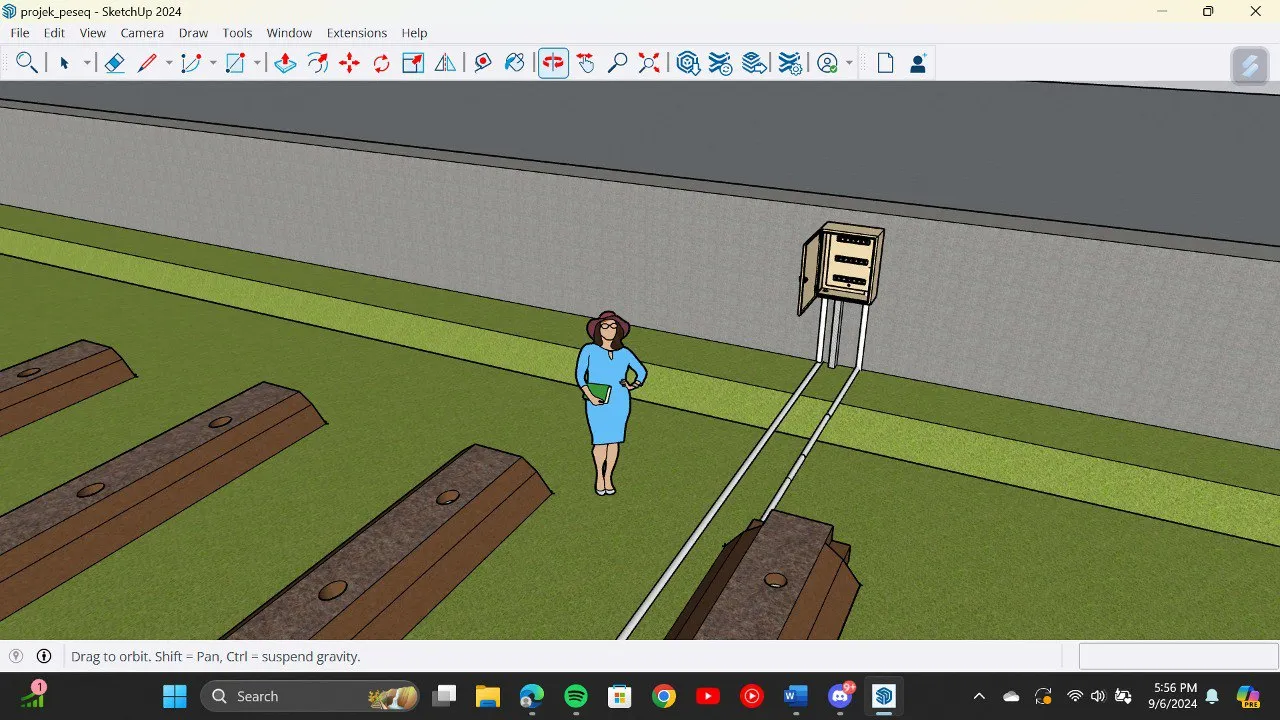Open the Rectangle shapes dropdown arrow
1280x720 pixels.
point(257,63)
